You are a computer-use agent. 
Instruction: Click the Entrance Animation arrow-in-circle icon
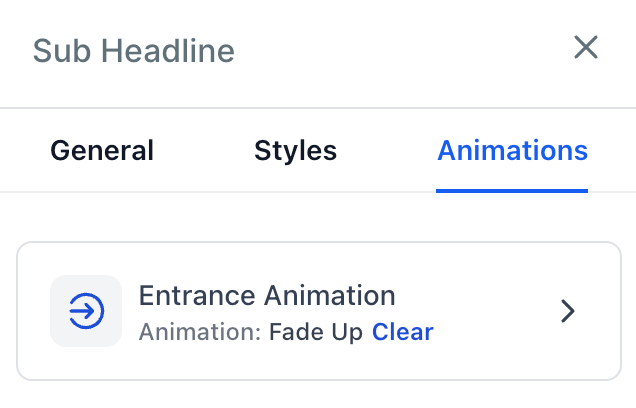(86, 311)
